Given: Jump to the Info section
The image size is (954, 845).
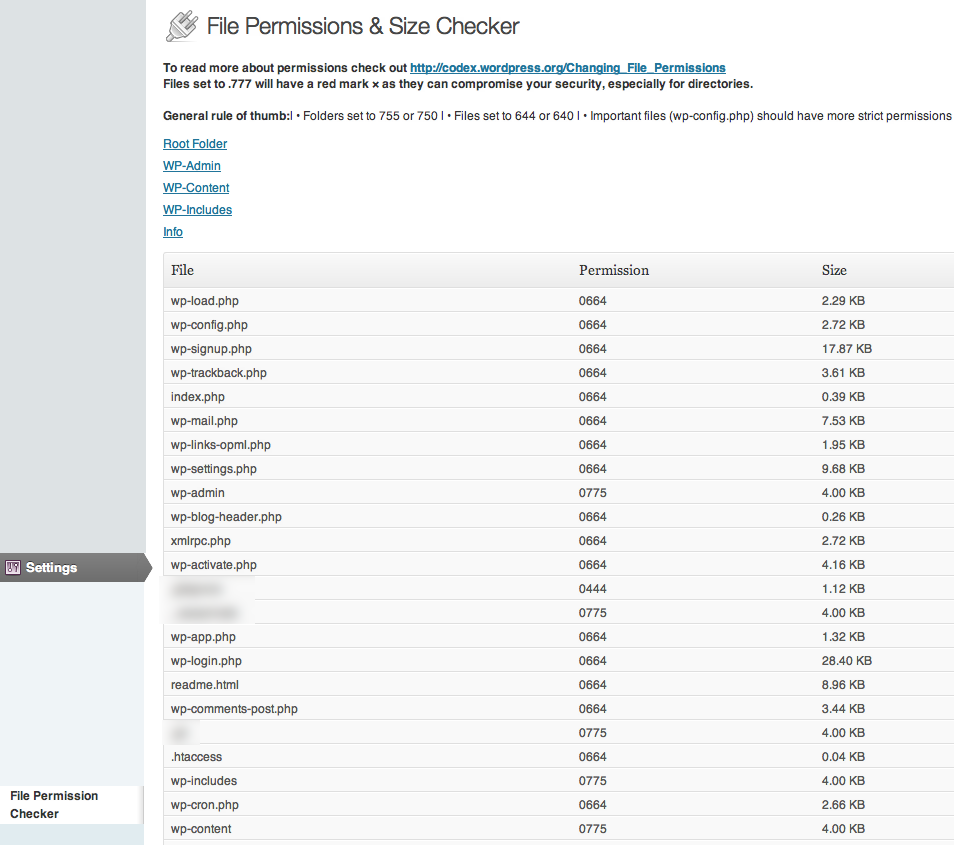Looking at the screenshot, I should pyautogui.click(x=173, y=231).
